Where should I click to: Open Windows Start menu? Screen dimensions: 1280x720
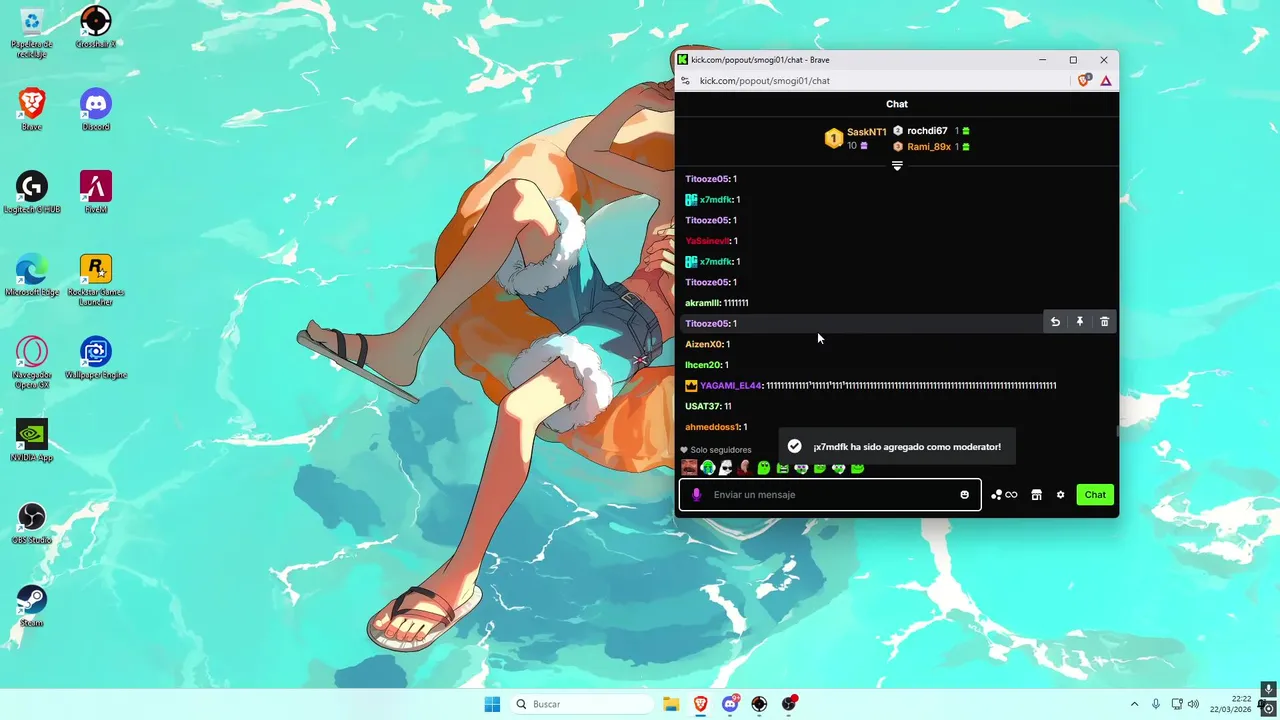[x=492, y=705]
